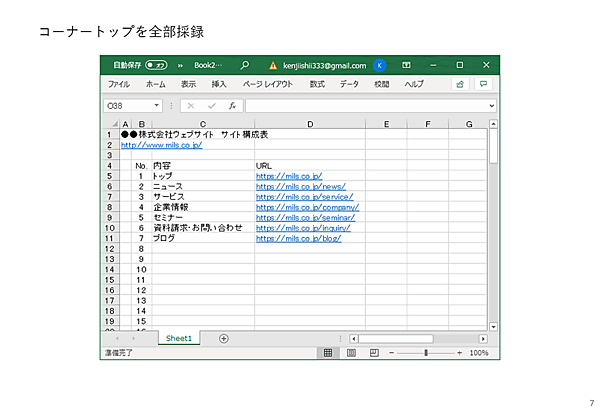This screenshot has width=600, height=415.
Task: Select the Sheet1 tab
Action: [x=179, y=338]
